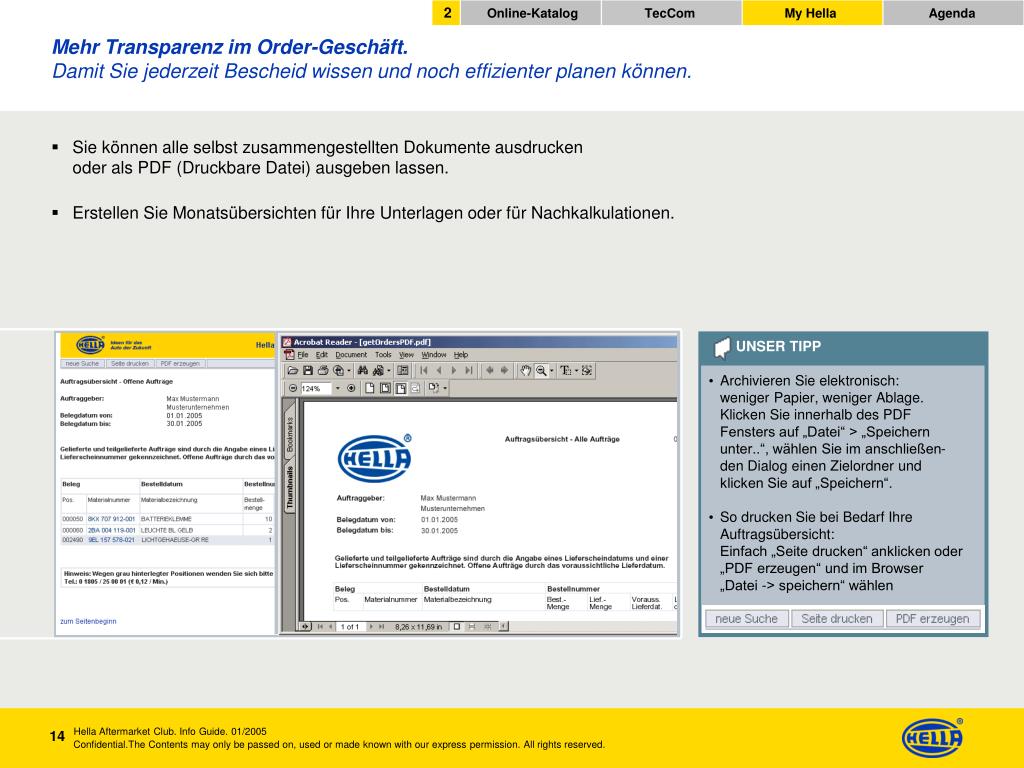The image size is (1024, 768).
Task: Click the 124% zoom input field
Action: (x=316, y=388)
